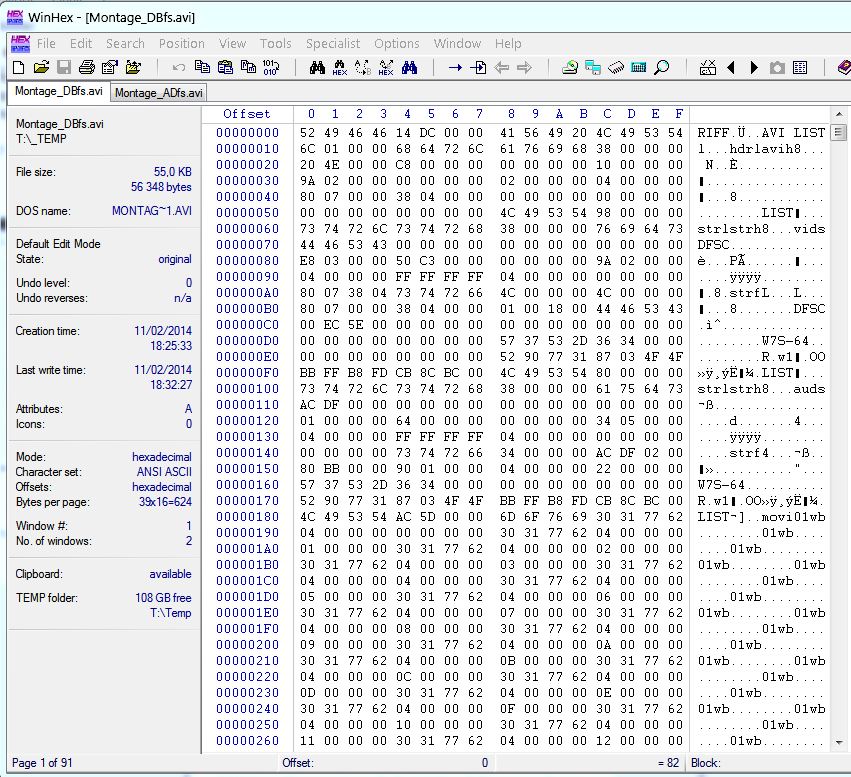Click the 'hexadecimal' Mode value
This screenshot has height=777, width=851.
[x=162, y=457]
